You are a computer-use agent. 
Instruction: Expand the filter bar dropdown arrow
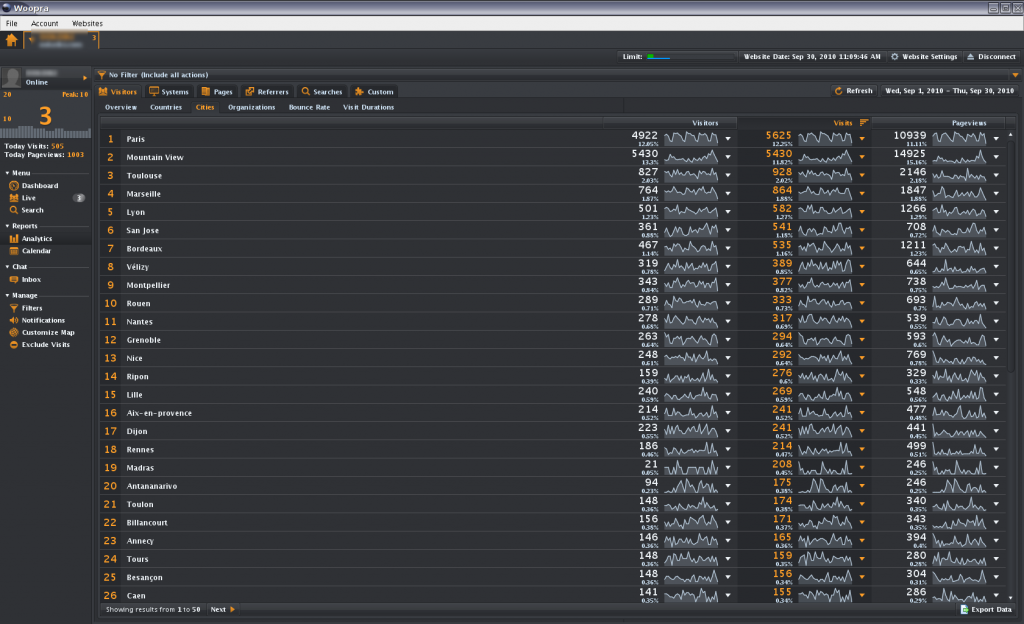pos(1015,75)
